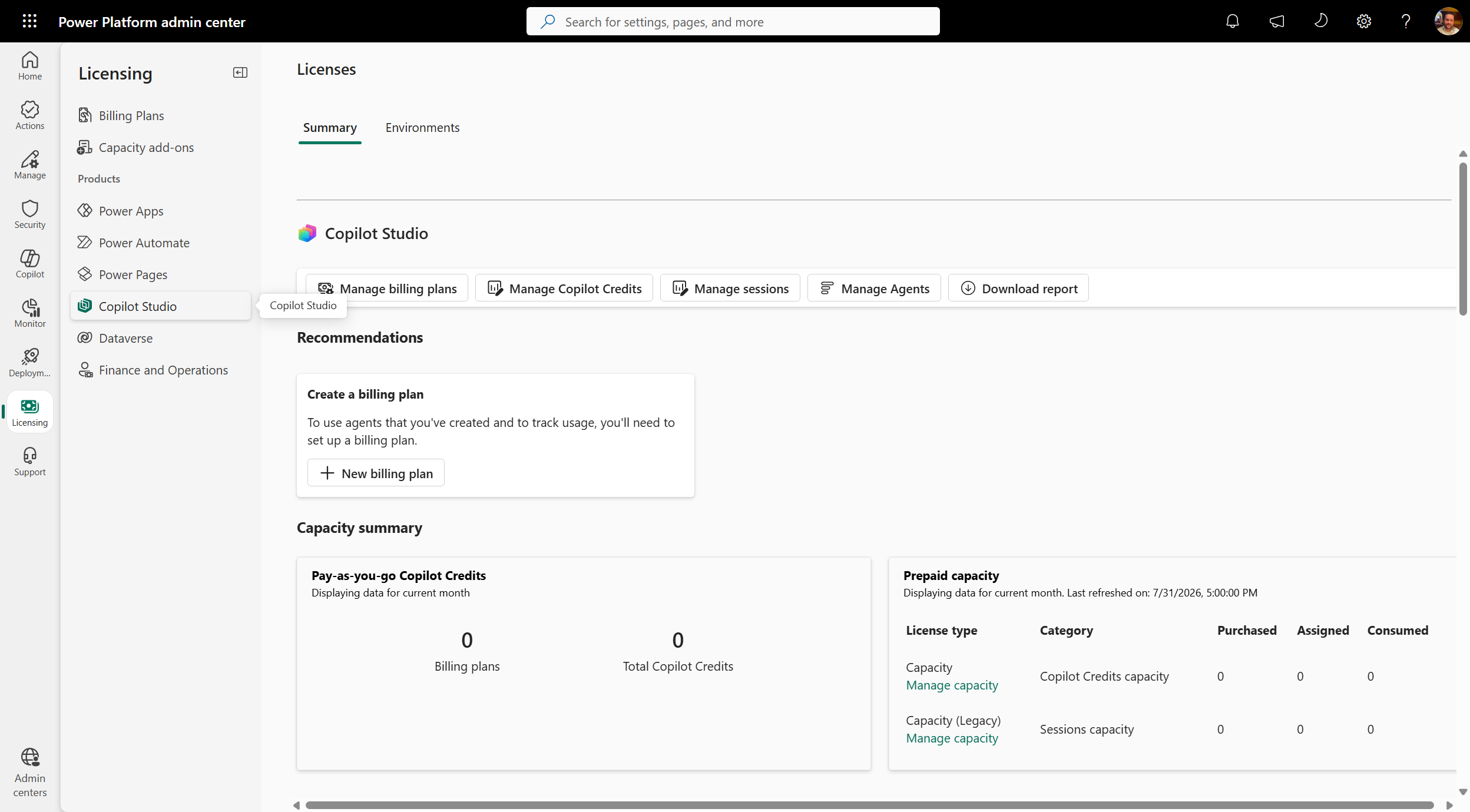Open Actions in the left rail
The height and width of the screenshot is (812, 1470).
point(30,115)
